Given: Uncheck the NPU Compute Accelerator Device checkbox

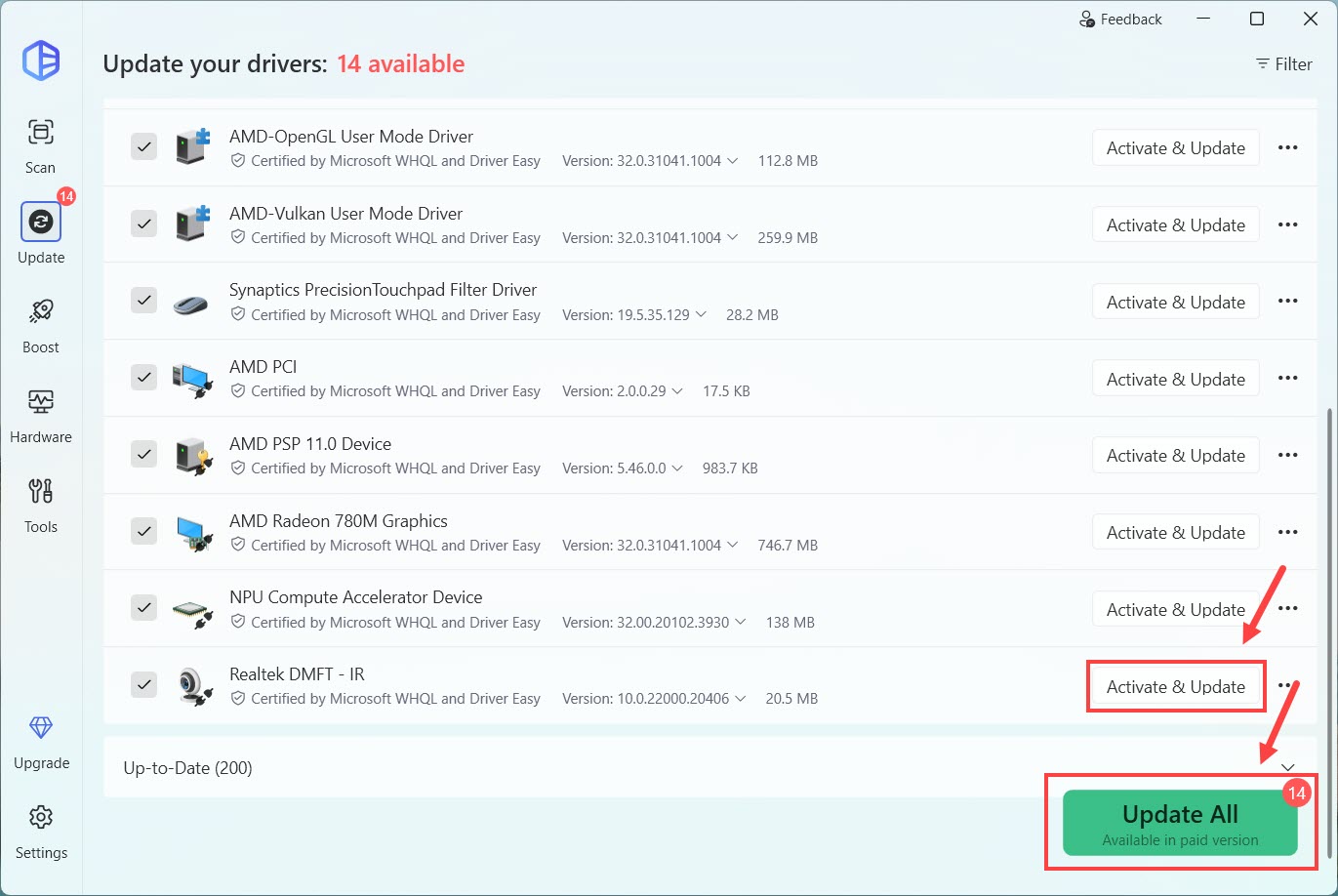Looking at the screenshot, I should 144,608.
